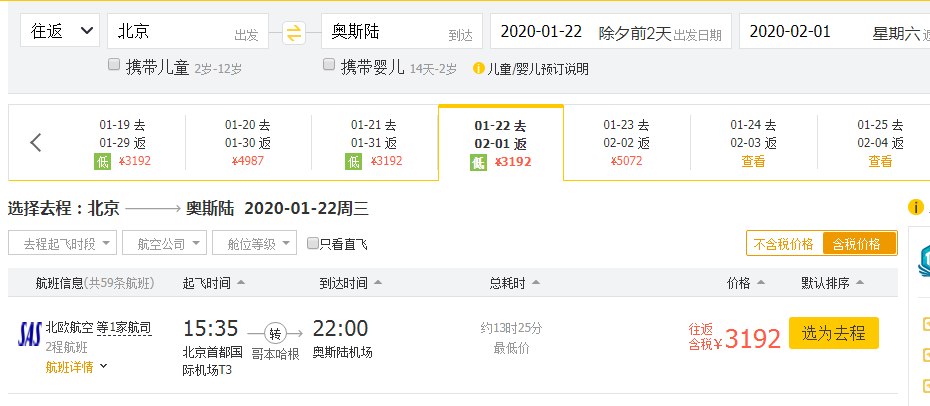Open the 往返 trip type dropdown
930x406 pixels.
60,31
